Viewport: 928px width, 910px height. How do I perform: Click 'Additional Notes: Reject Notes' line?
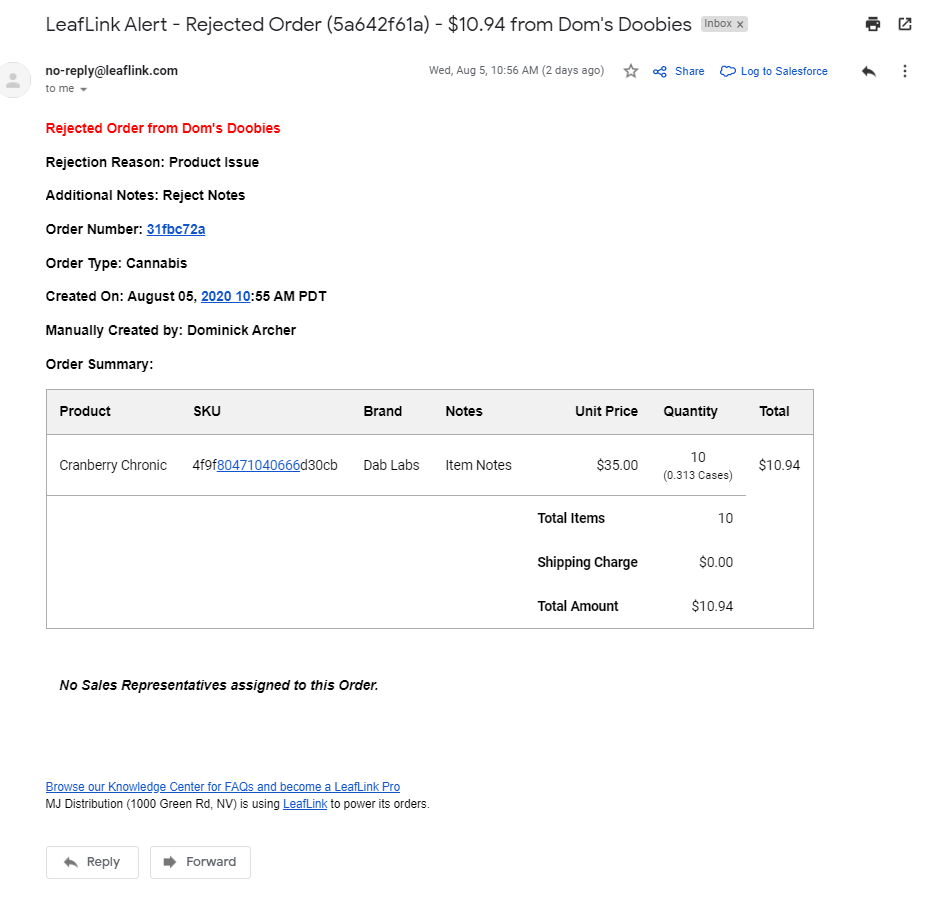pyautogui.click(x=145, y=195)
